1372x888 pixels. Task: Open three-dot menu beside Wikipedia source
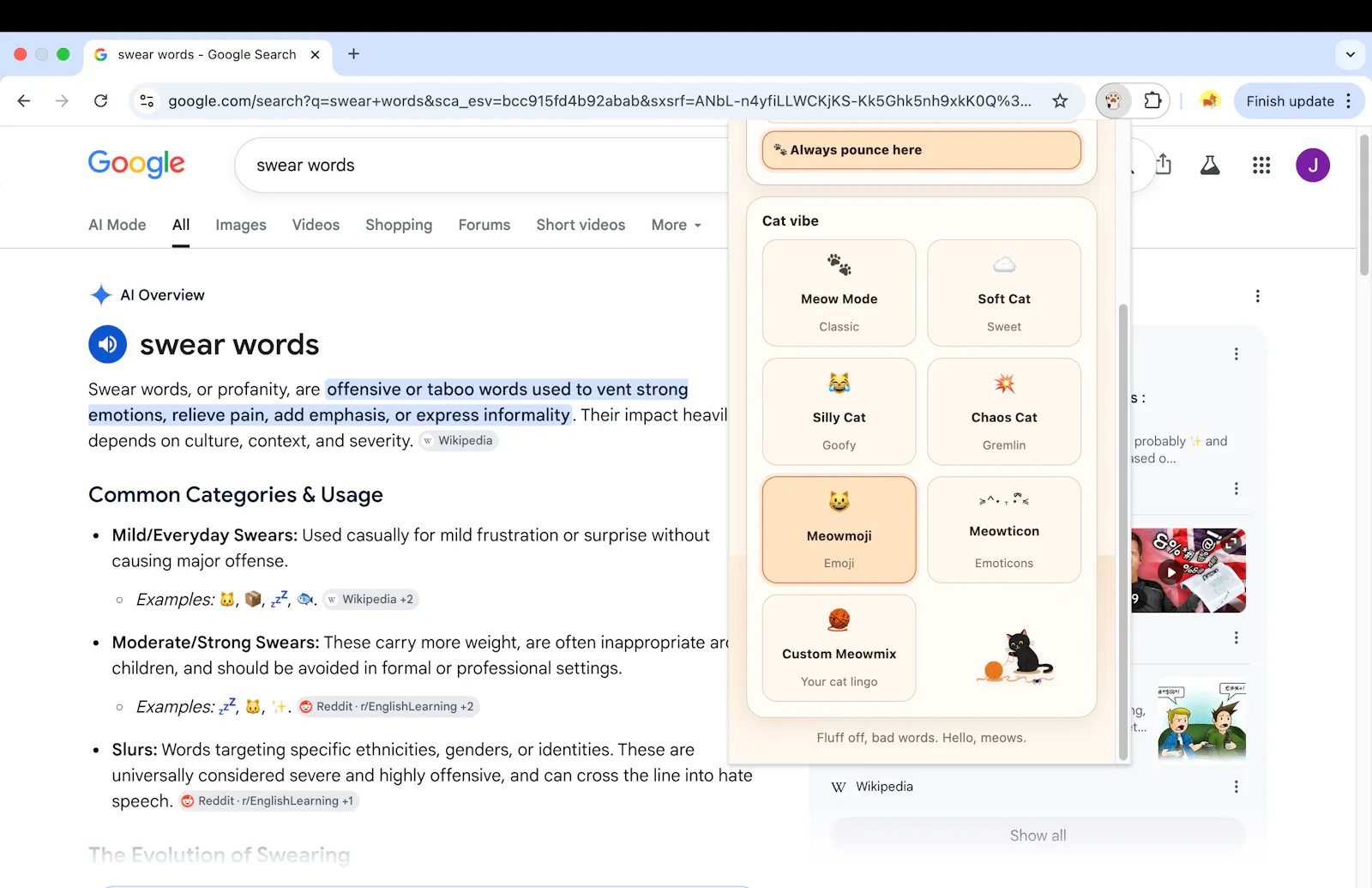(1236, 787)
